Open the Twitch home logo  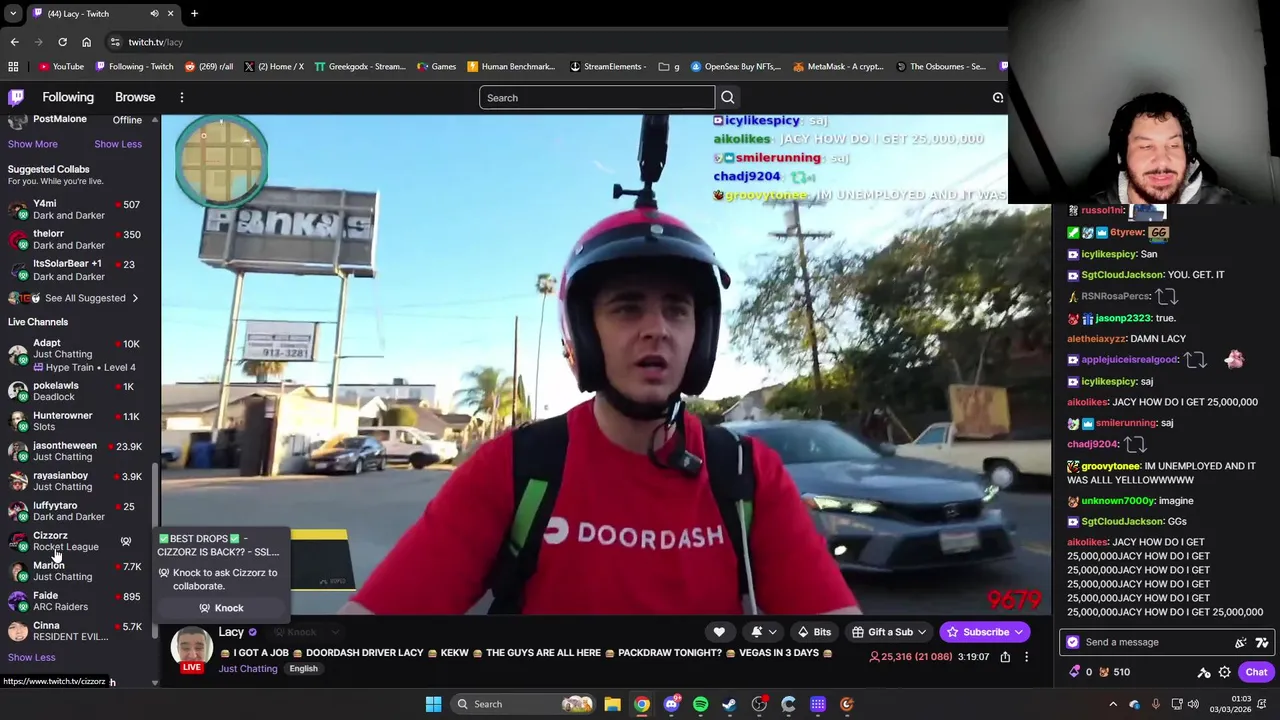click(16, 97)
